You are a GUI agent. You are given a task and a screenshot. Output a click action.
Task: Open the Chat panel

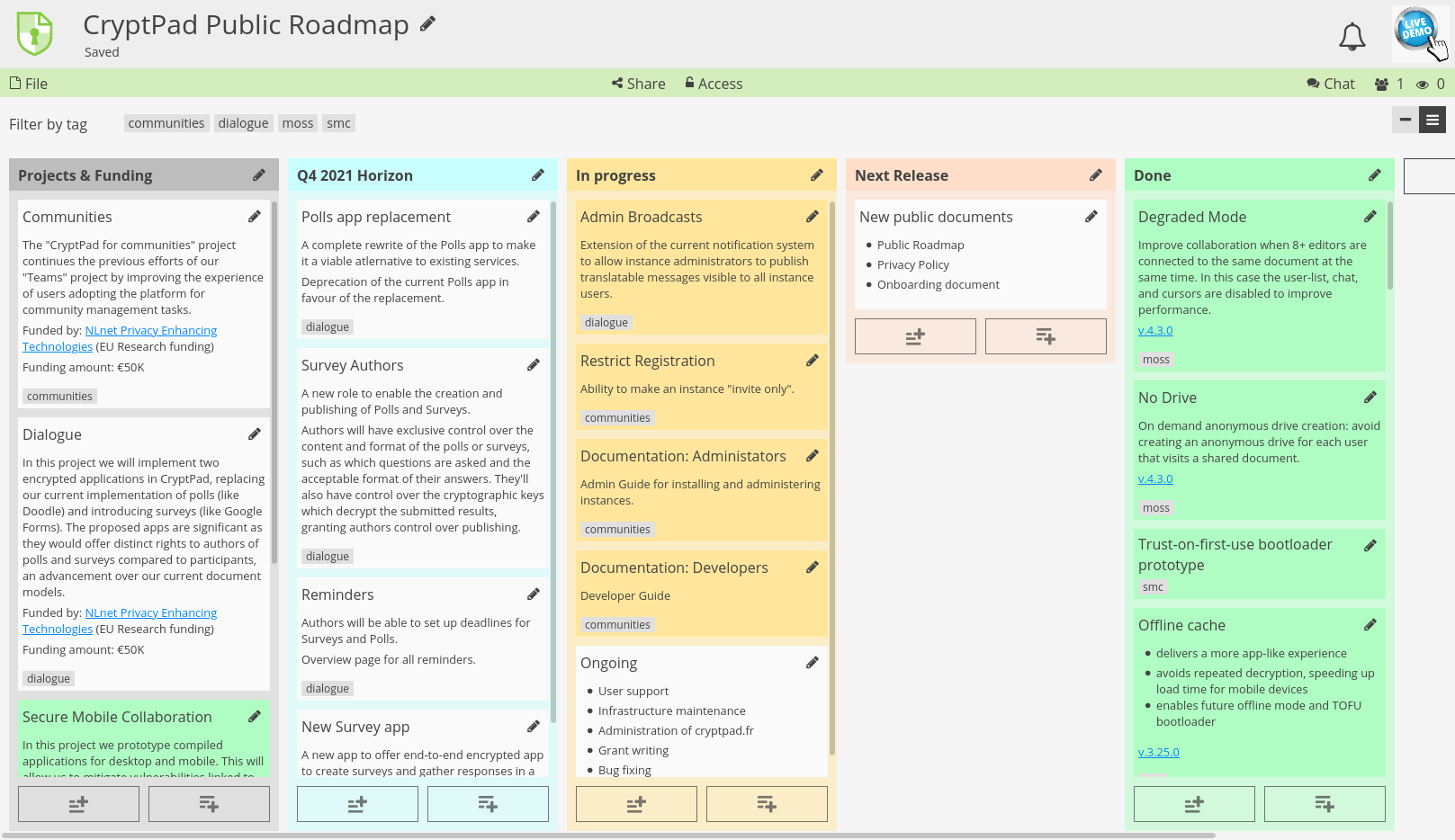click(x=1331, y=84)
